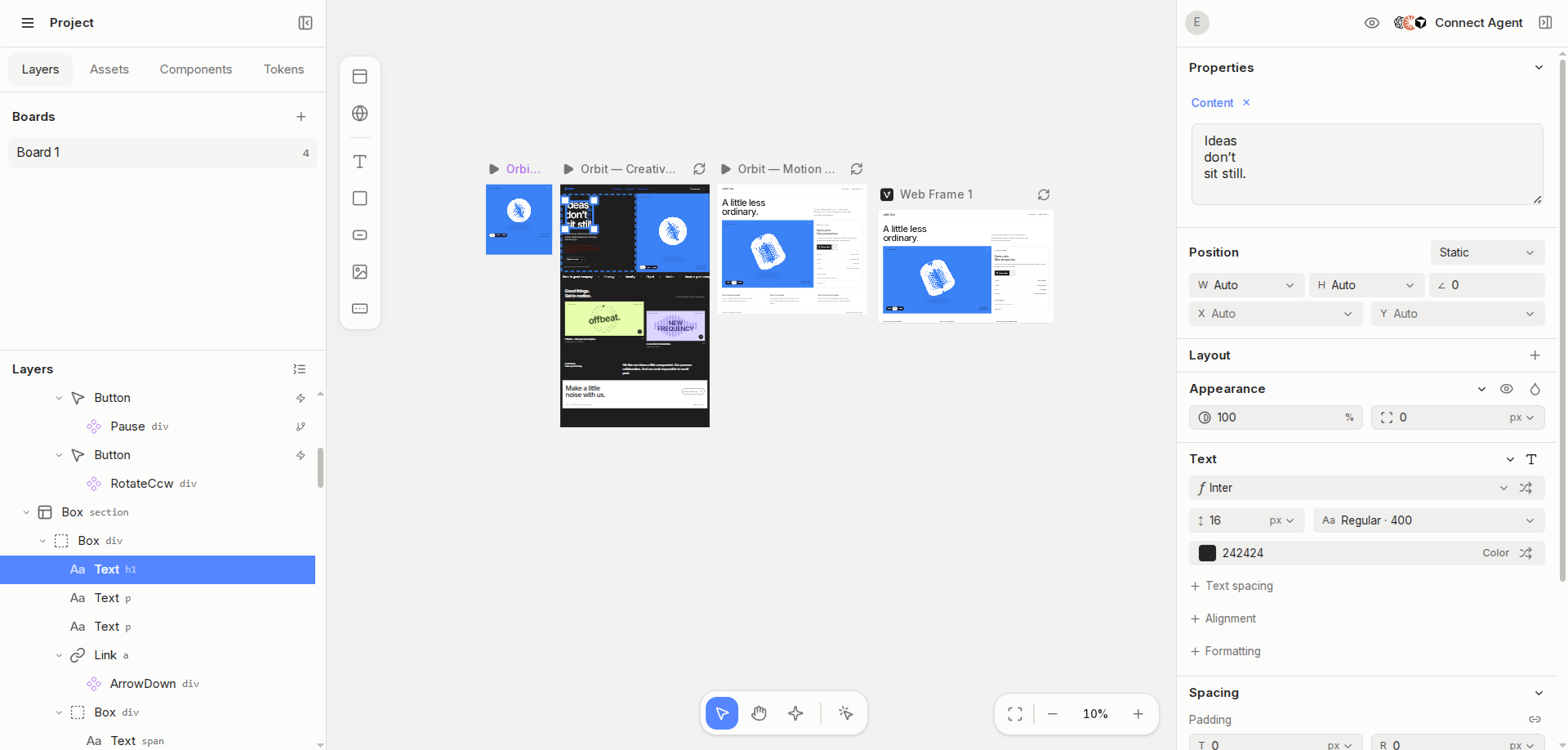
Task: Open the Layers tab
Action: pyautogui.click(x=40, y=69)
